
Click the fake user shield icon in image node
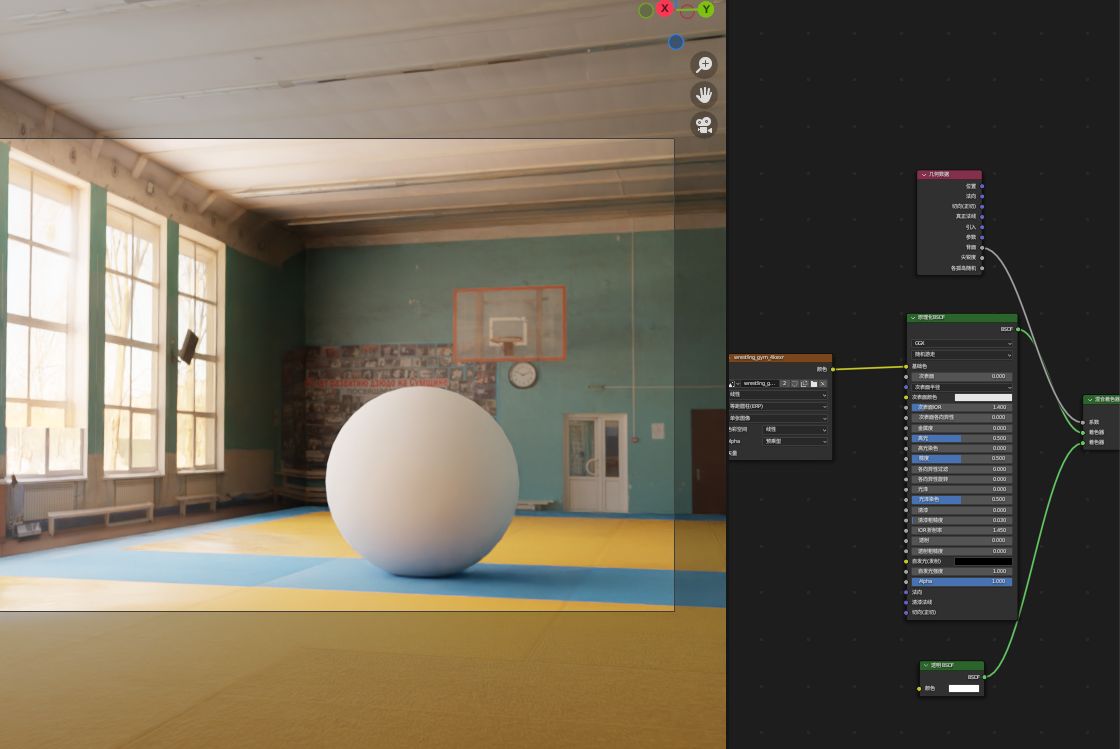click(x=794, y=383)
